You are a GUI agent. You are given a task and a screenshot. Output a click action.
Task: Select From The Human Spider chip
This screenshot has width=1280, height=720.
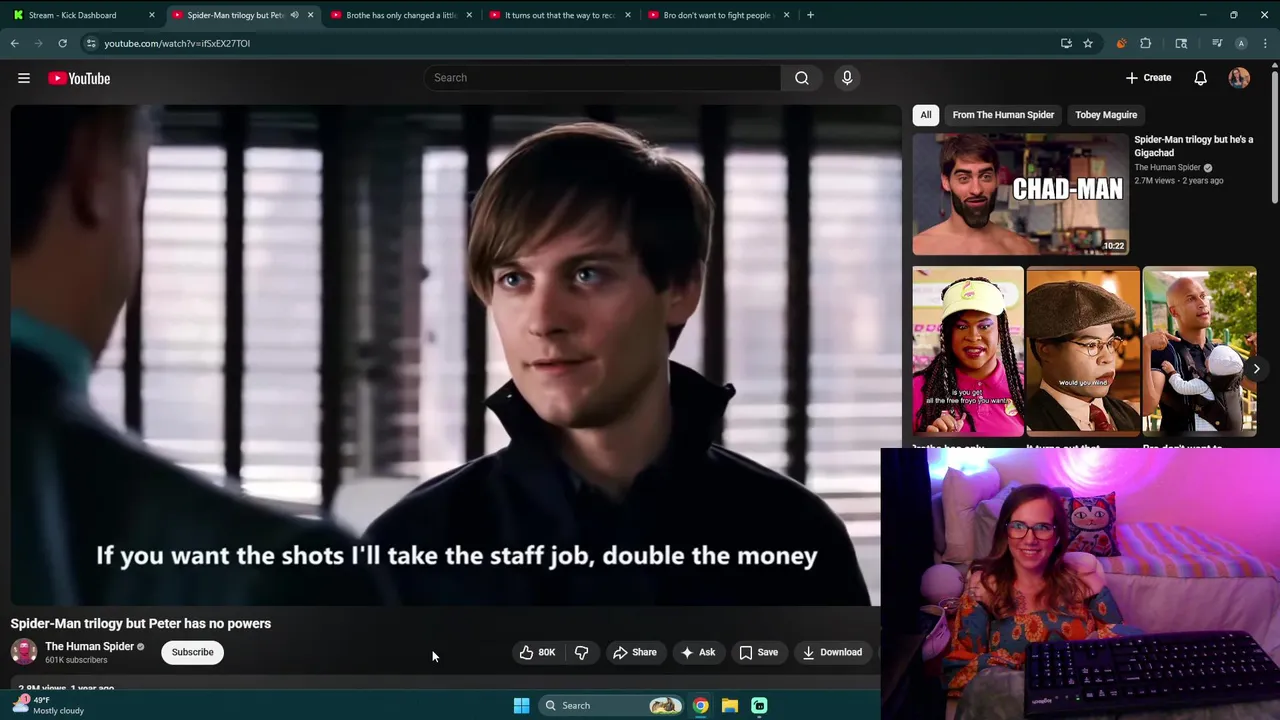[1003, 115]
